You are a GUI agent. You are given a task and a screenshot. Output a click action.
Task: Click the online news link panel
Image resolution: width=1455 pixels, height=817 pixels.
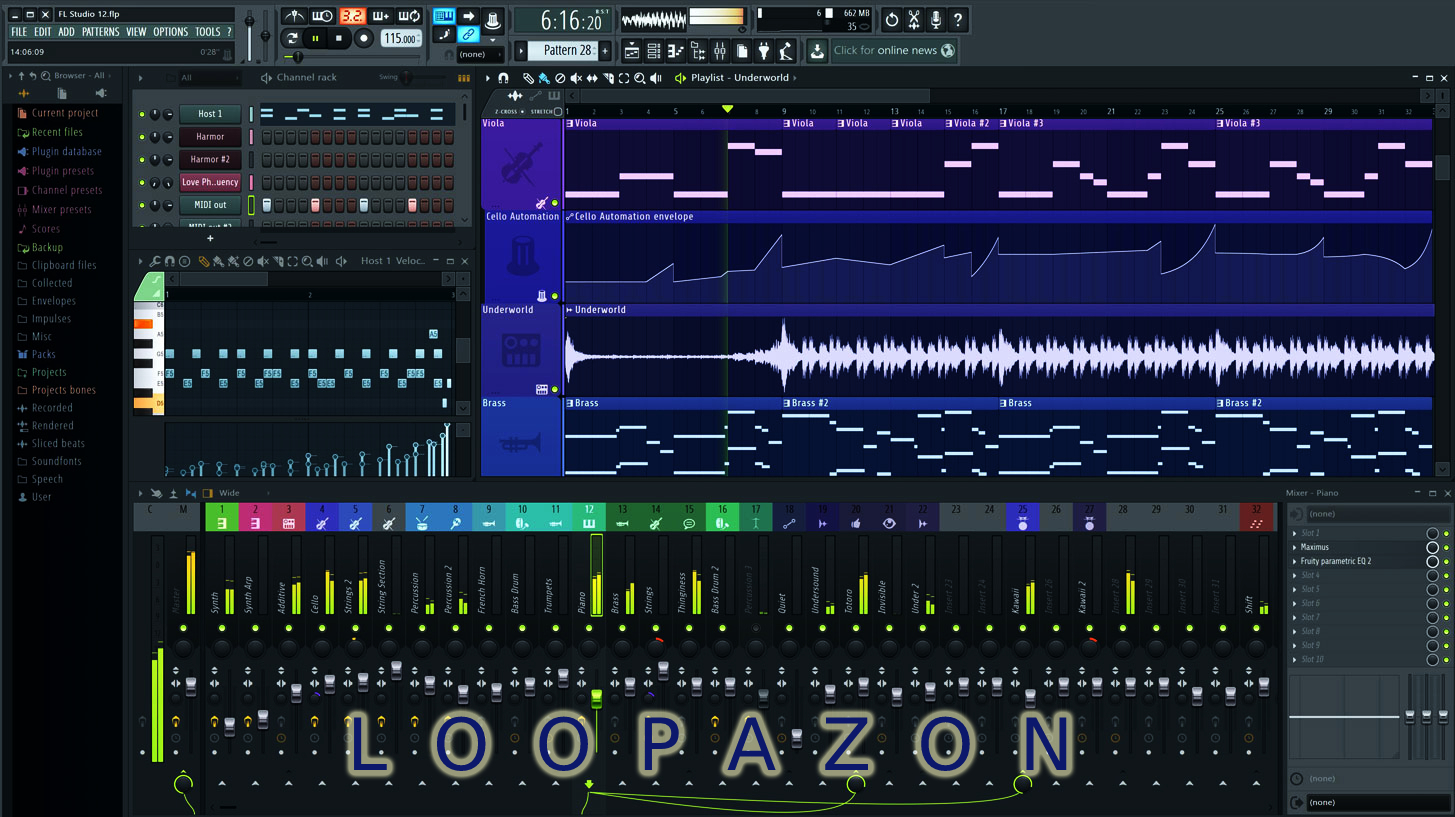click(894, 51)
